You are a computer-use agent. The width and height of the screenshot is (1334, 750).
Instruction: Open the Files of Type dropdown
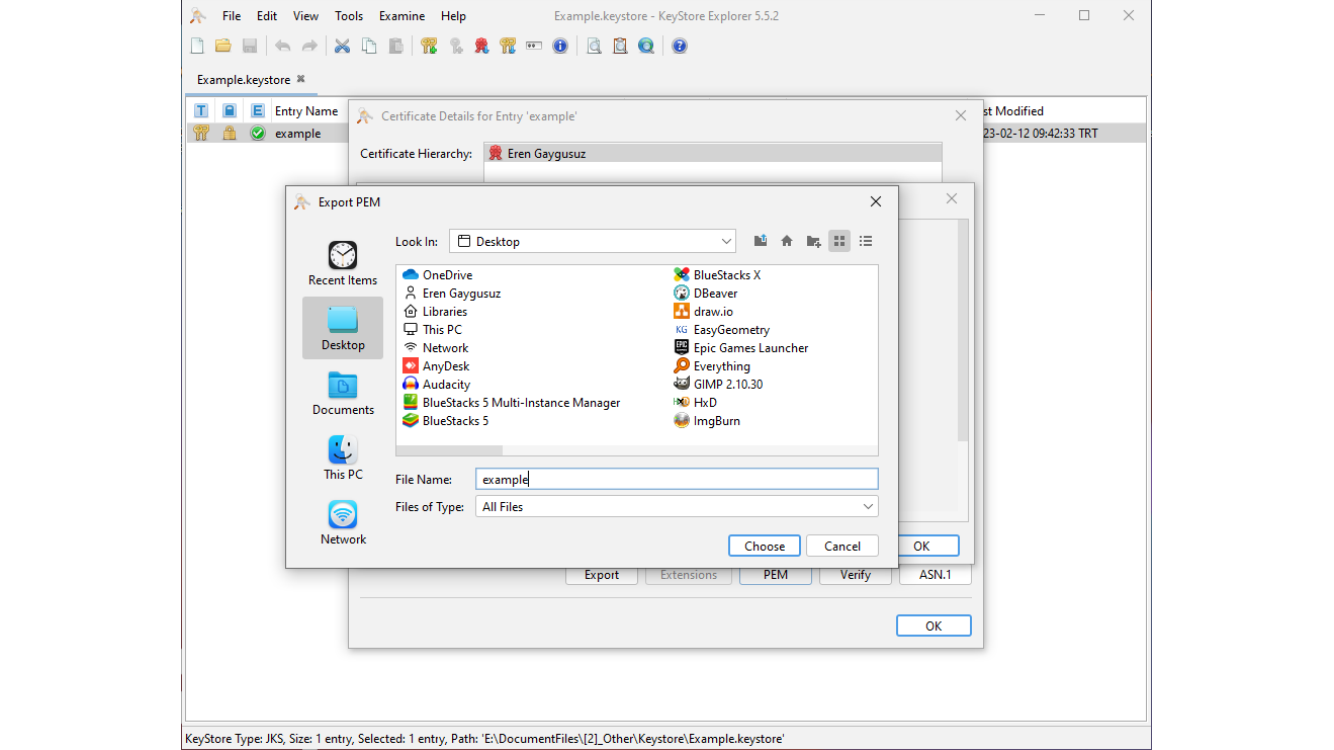pyautogui.click(x=677, y=507)
